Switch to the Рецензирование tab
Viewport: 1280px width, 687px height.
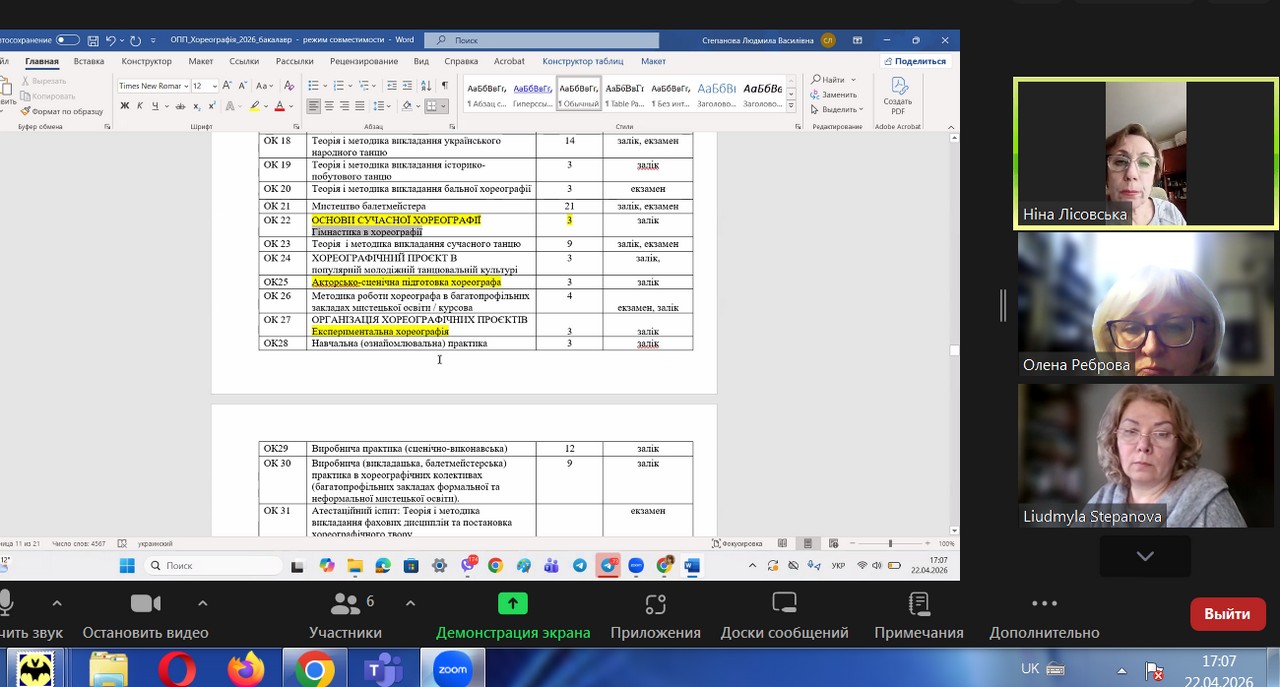click(x=364, y=61)
